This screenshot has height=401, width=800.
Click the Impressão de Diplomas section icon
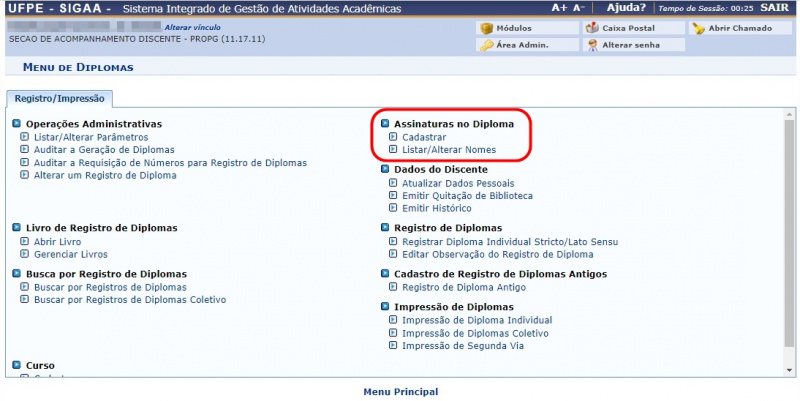click(x=385, y=307)
